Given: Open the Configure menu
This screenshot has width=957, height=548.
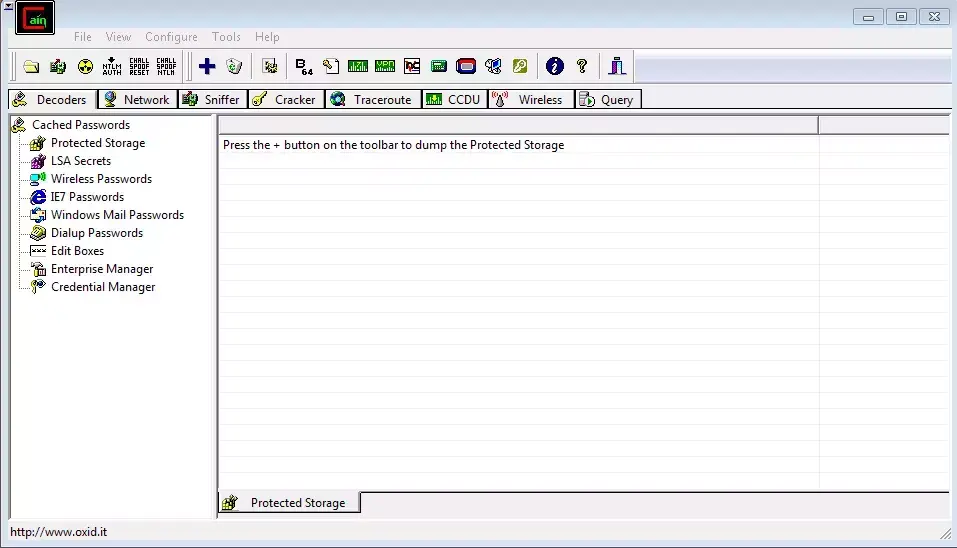Looking at the screenshot, I should (172, 37).
